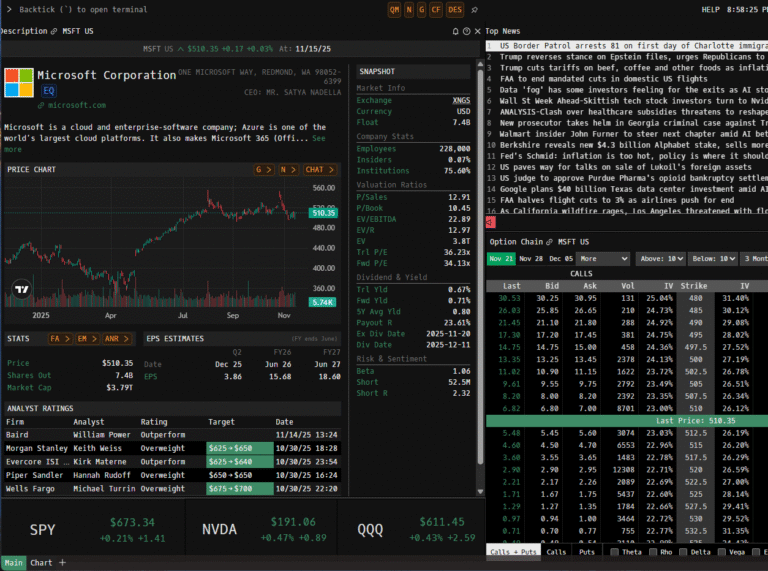Expand the Below: 10 strikes dropdown
This screenshot has width=768, height=571.
[x=716, y=259]
